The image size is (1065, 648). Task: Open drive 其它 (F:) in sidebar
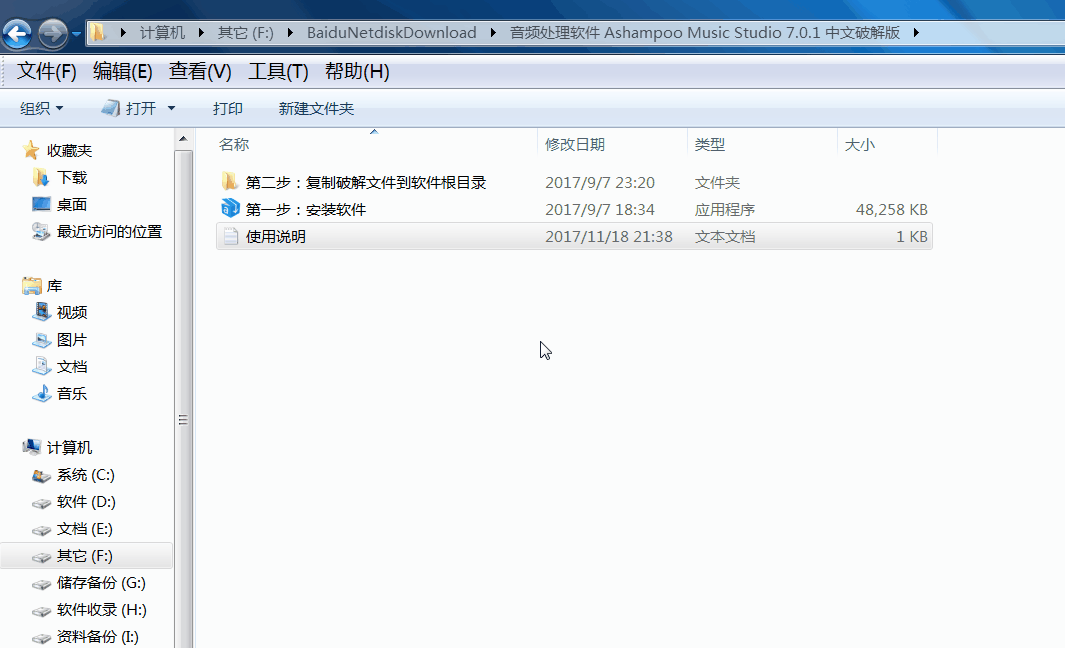[84, 556]
